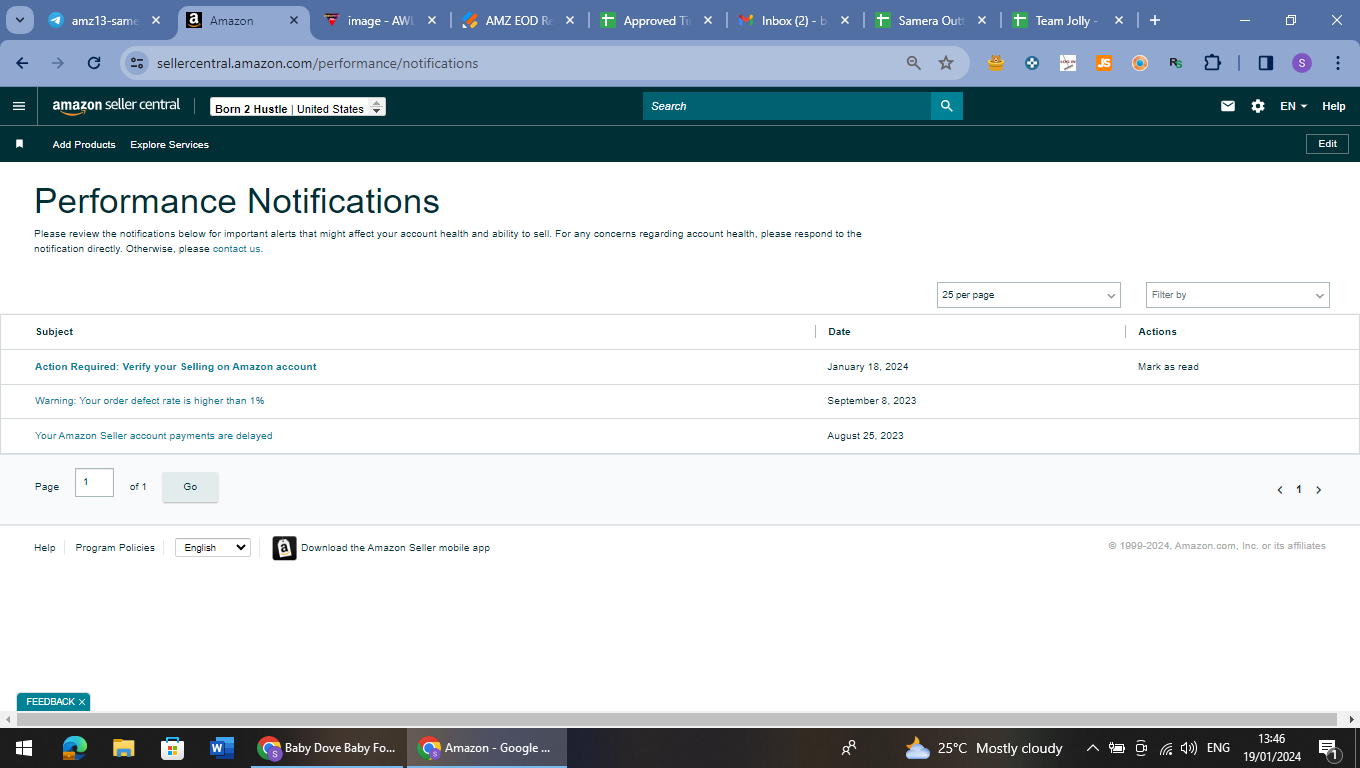Click the Edit button
The height and width of the screenshot is (768, 1360).
coord(1327,144)
